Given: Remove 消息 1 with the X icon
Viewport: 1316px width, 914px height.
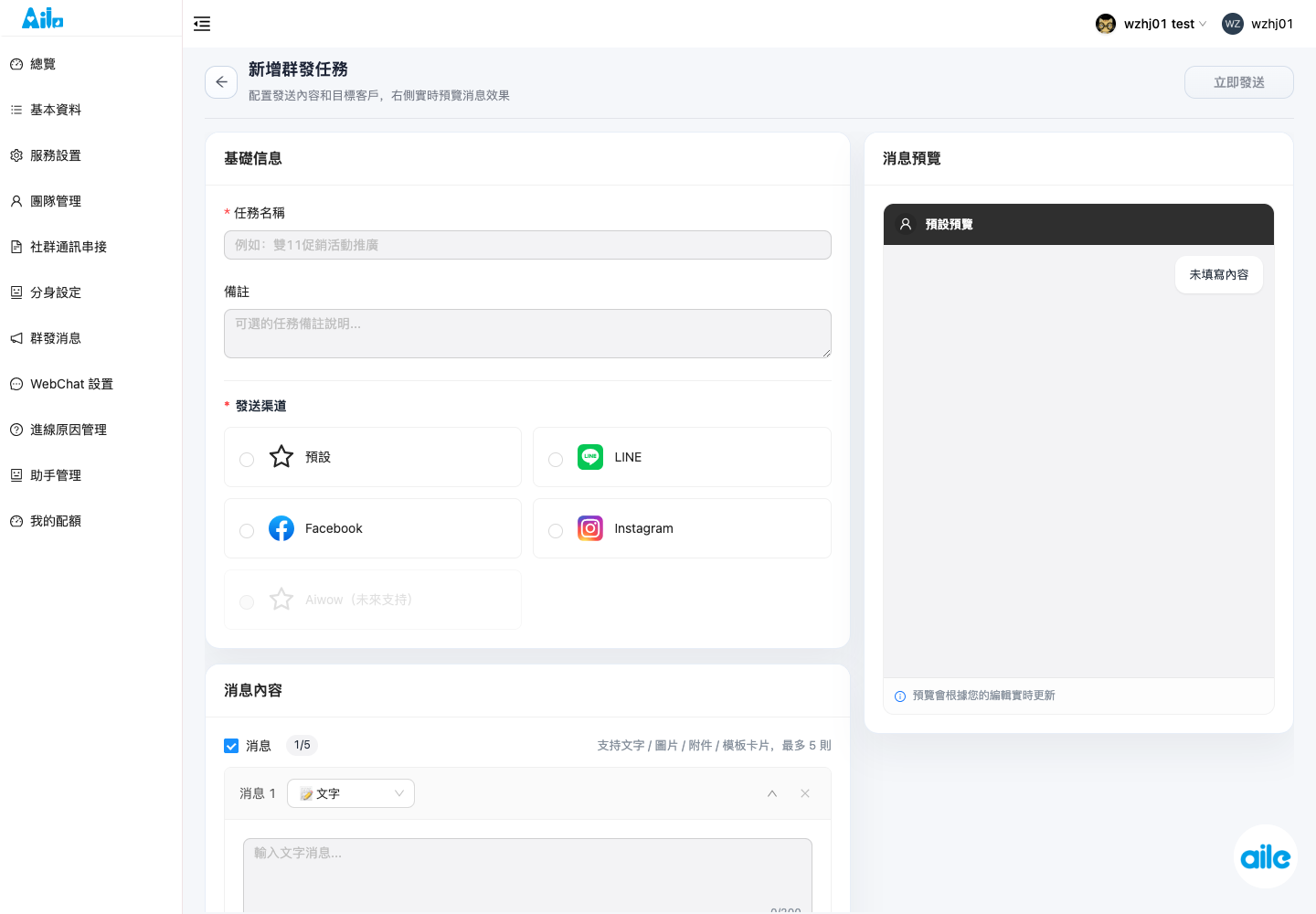Looking at the screenshot, I should [805, 793].
